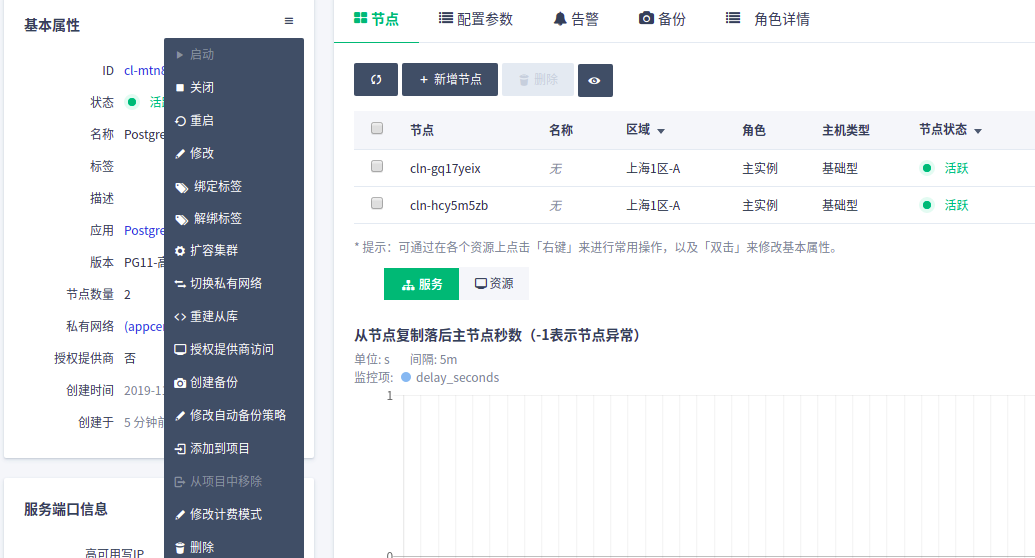
Task: Toggle the select-all checkbox in table header
Action: pyautogui.click(x=377, y=128)
